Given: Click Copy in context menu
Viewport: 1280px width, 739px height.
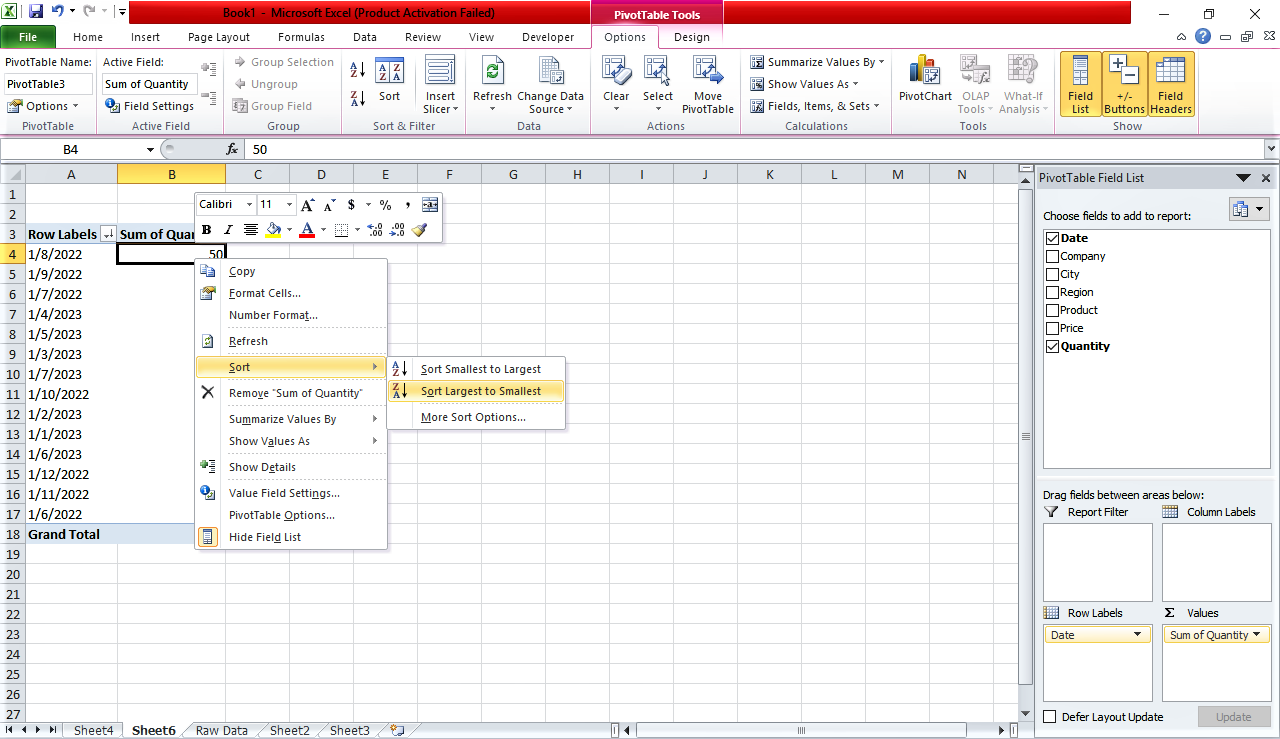Looking at the screenshot, I should coord(291,271).
